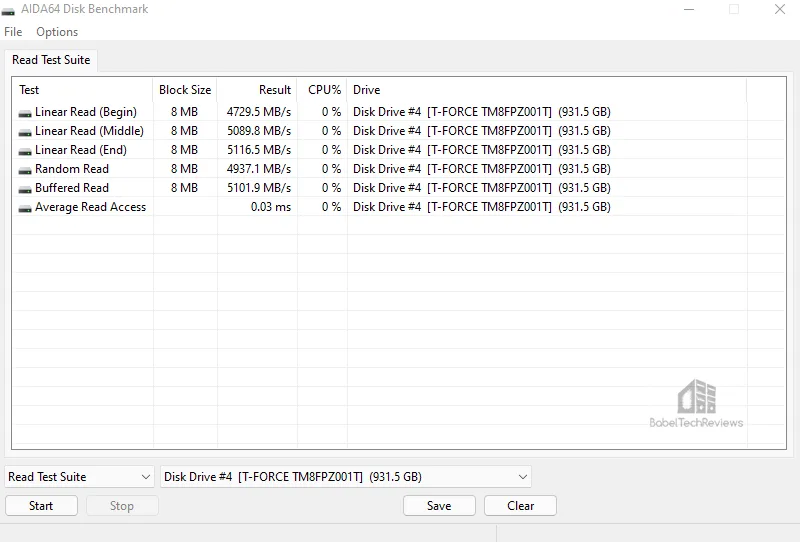
Task: Click the drive icon beside Linear Read (End)
Action: click(x=24, y=151)
